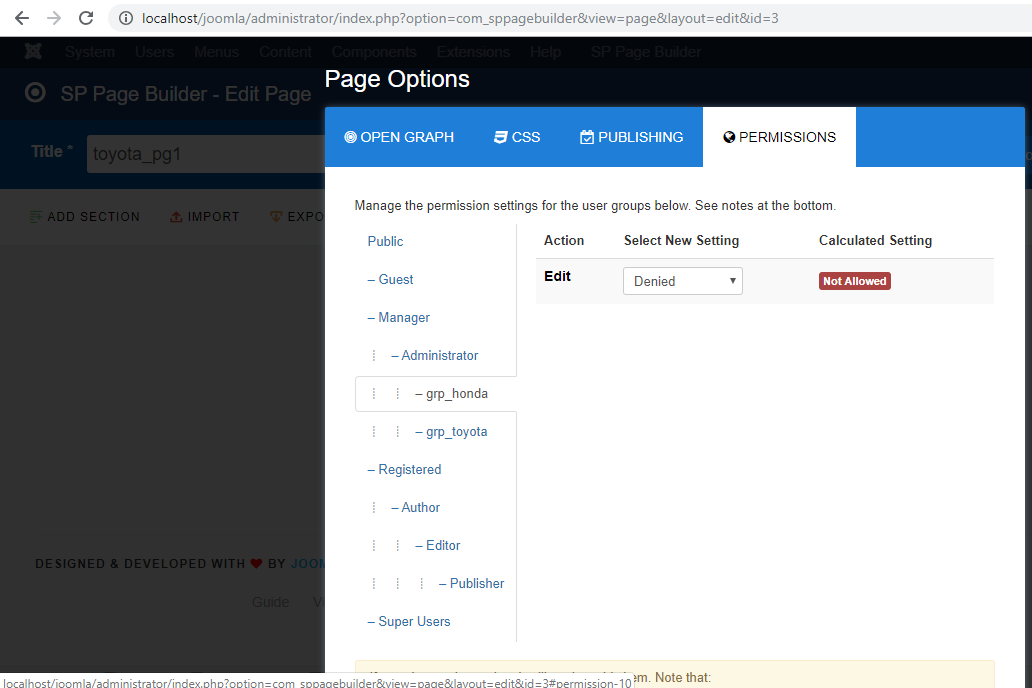The width and height of the screenshot is (1032, 688).
Task: Select the Public user group
Action: click(385, 241)
